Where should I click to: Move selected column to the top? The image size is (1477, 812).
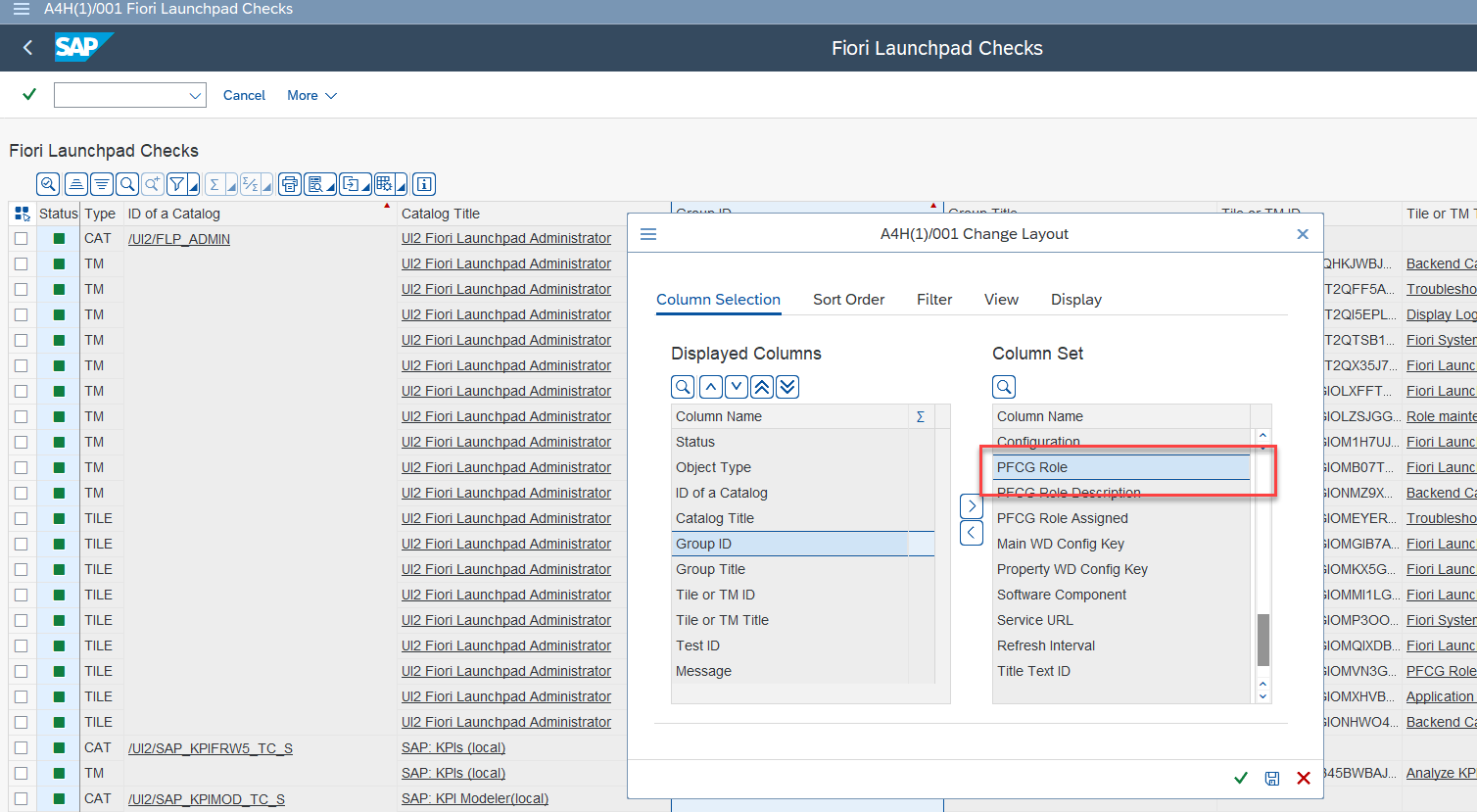[x=762, y=387]
